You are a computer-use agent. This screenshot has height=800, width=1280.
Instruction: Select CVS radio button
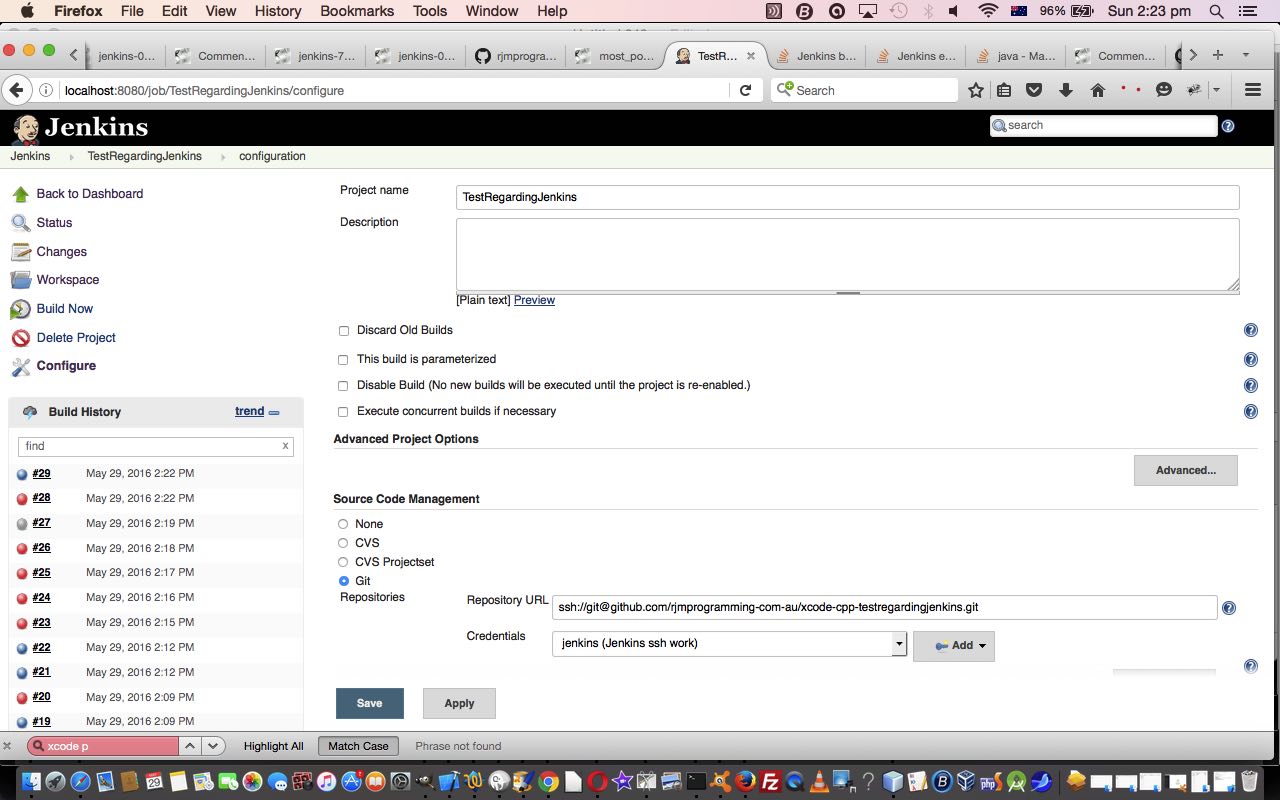(343, 543)
